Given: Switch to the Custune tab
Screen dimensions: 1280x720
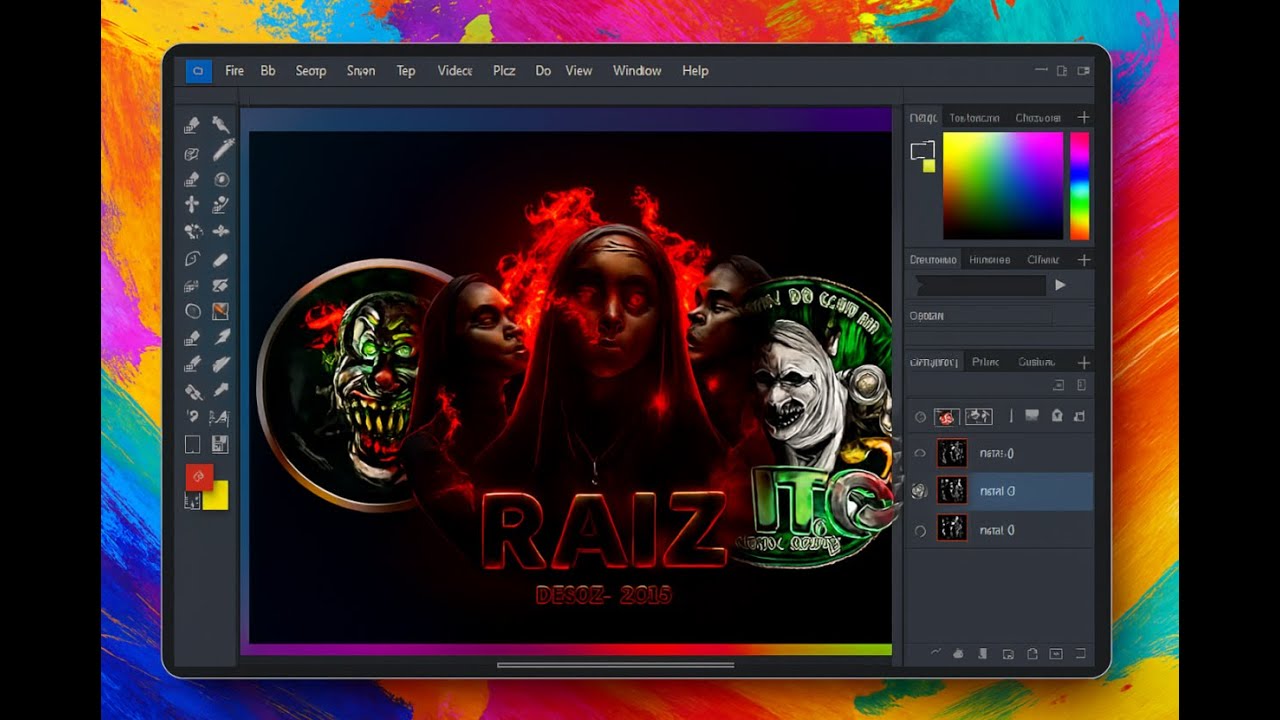Looking at the screenshot, I should tap(1036, 362).
